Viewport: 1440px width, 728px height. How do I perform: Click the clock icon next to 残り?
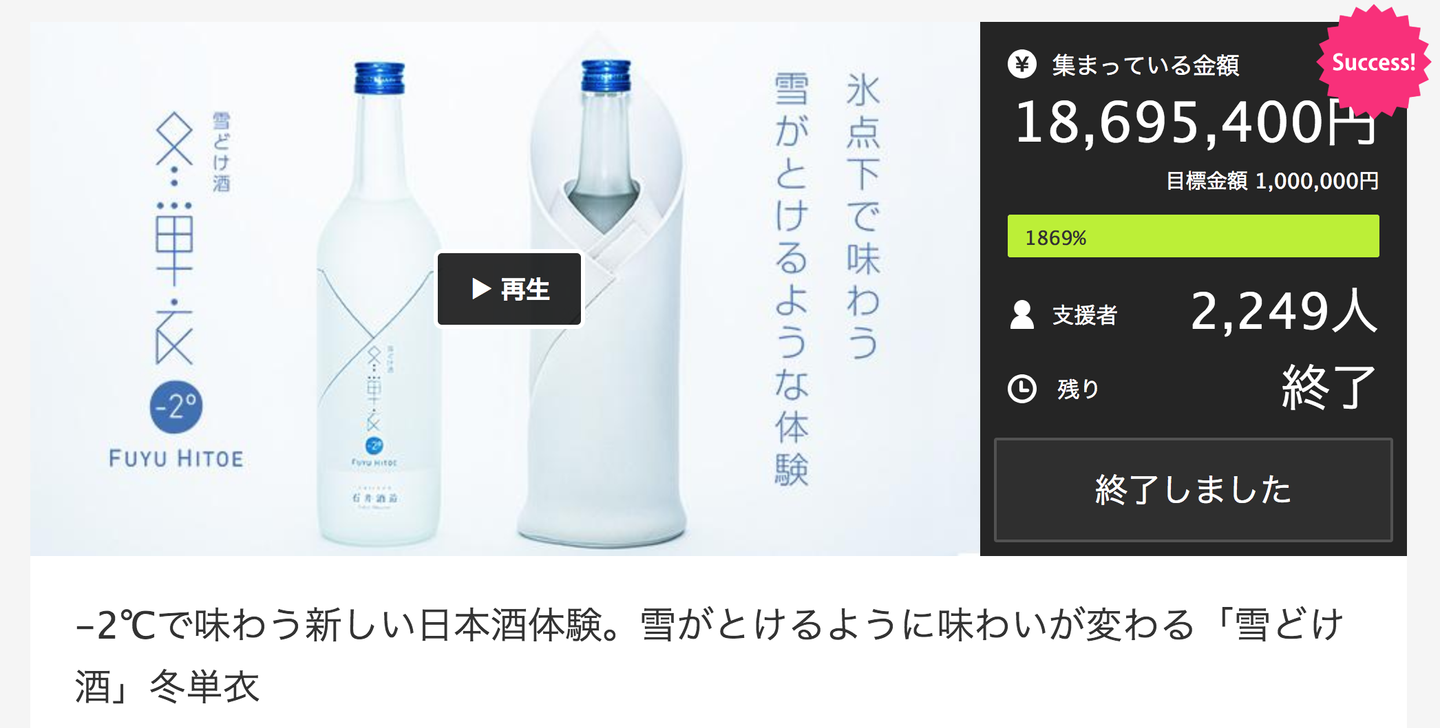pyautogui.click(x=1022, y=388)
